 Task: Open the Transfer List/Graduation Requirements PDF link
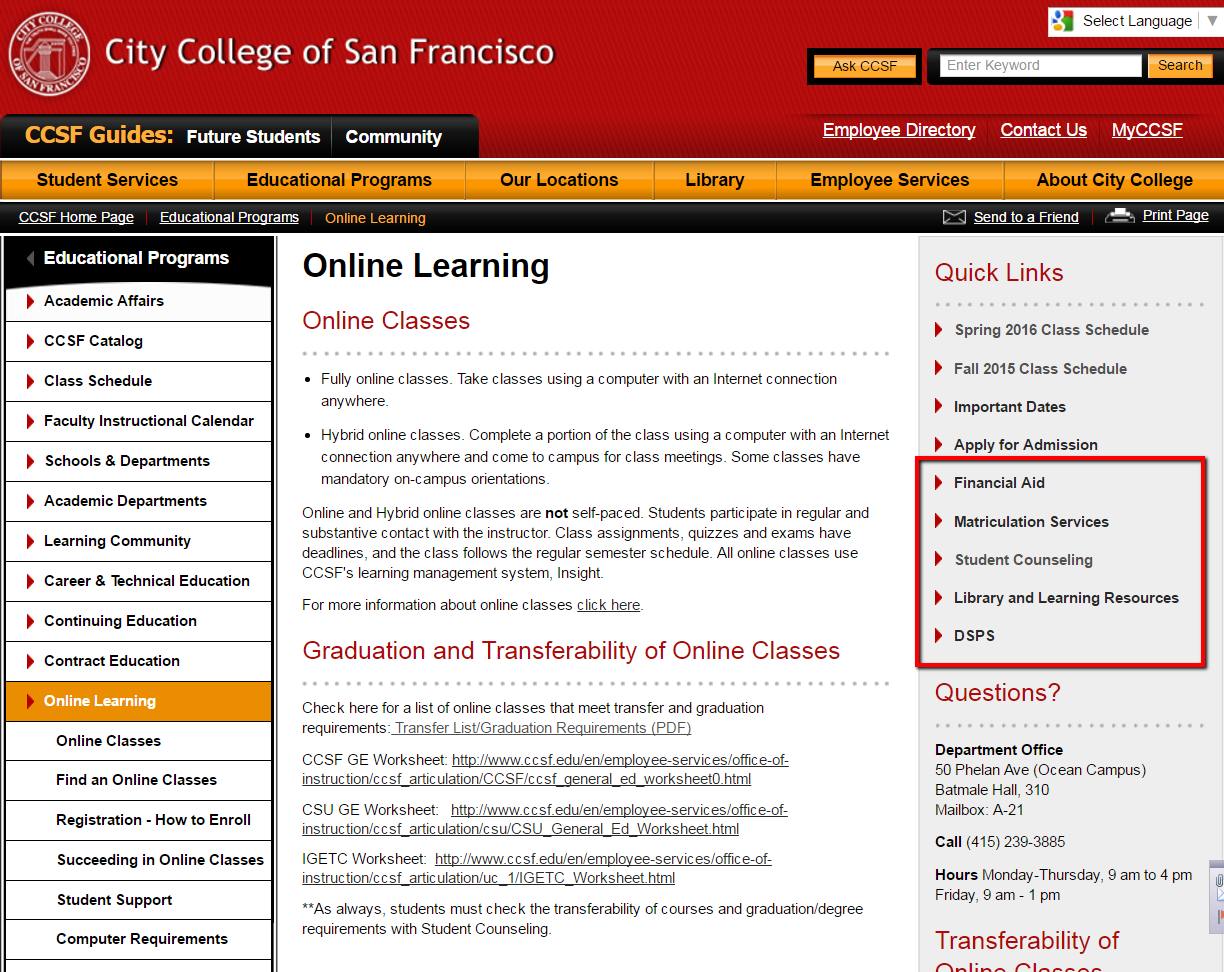(x=541, y=728)
